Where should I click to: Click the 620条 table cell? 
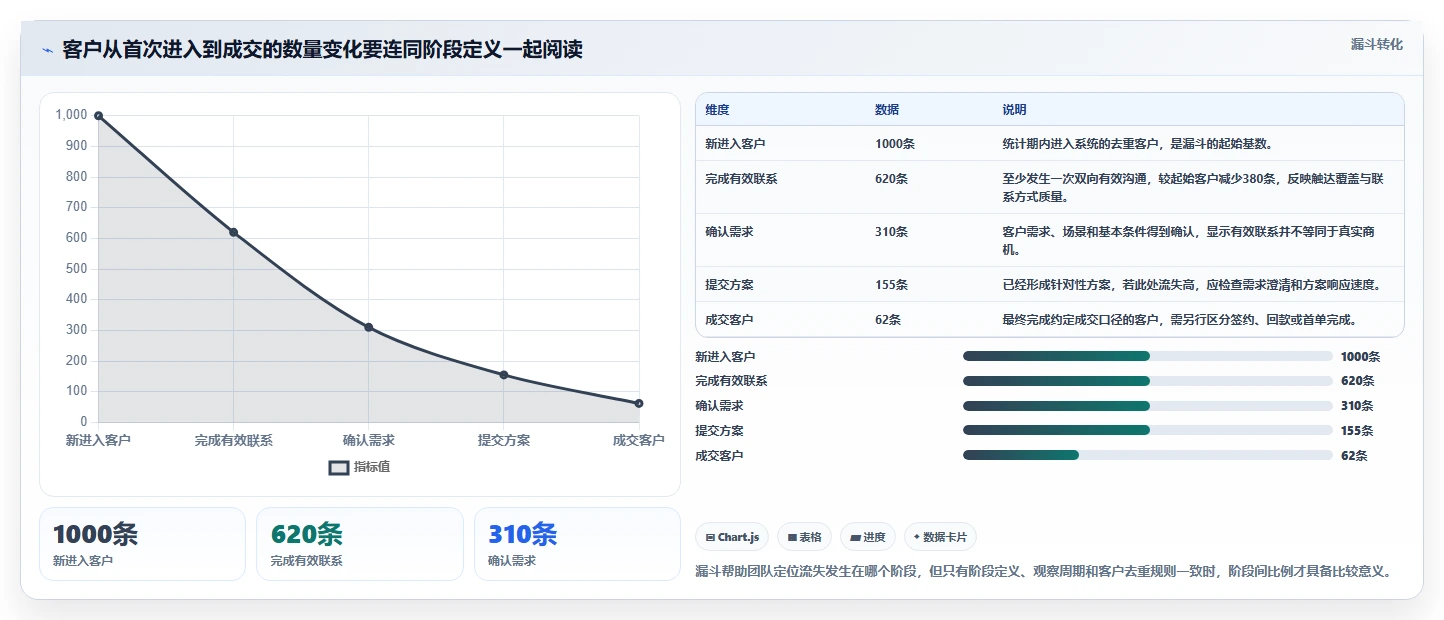892,179
